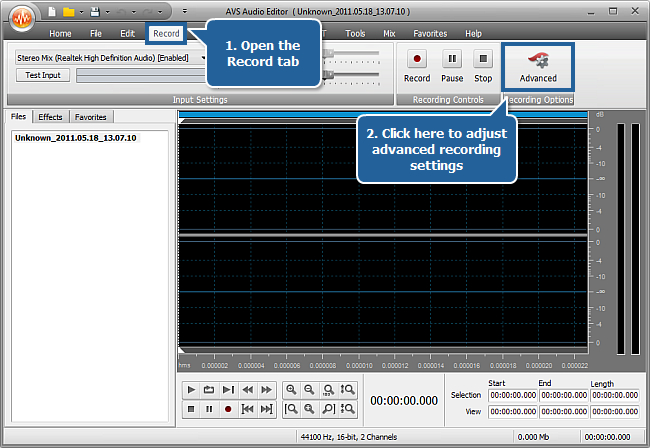The width and height of the screenshot is (650, 448).
Task: Create a new file from quick access toolbar
Action: [52, 12]
